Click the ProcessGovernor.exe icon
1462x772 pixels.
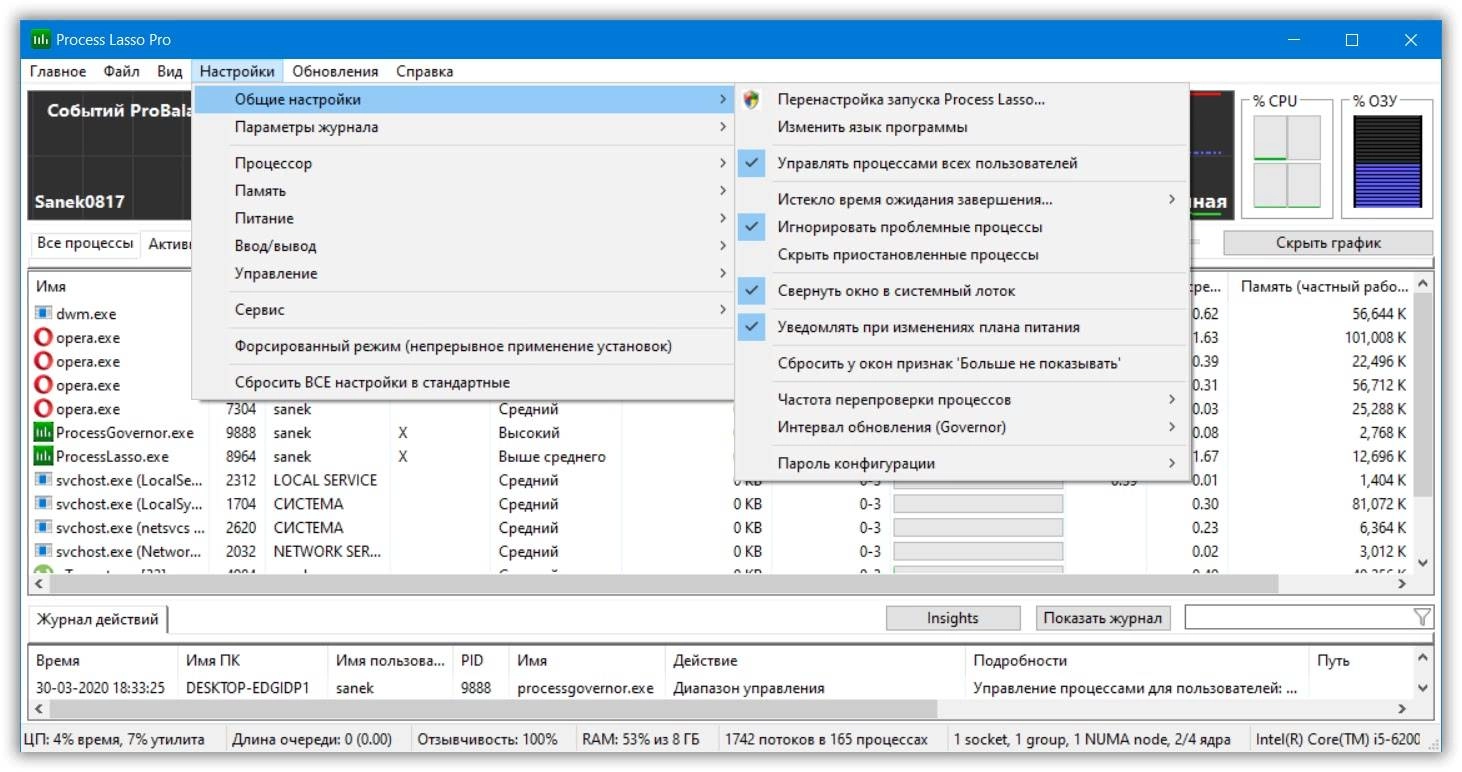(x=43, y=433)
